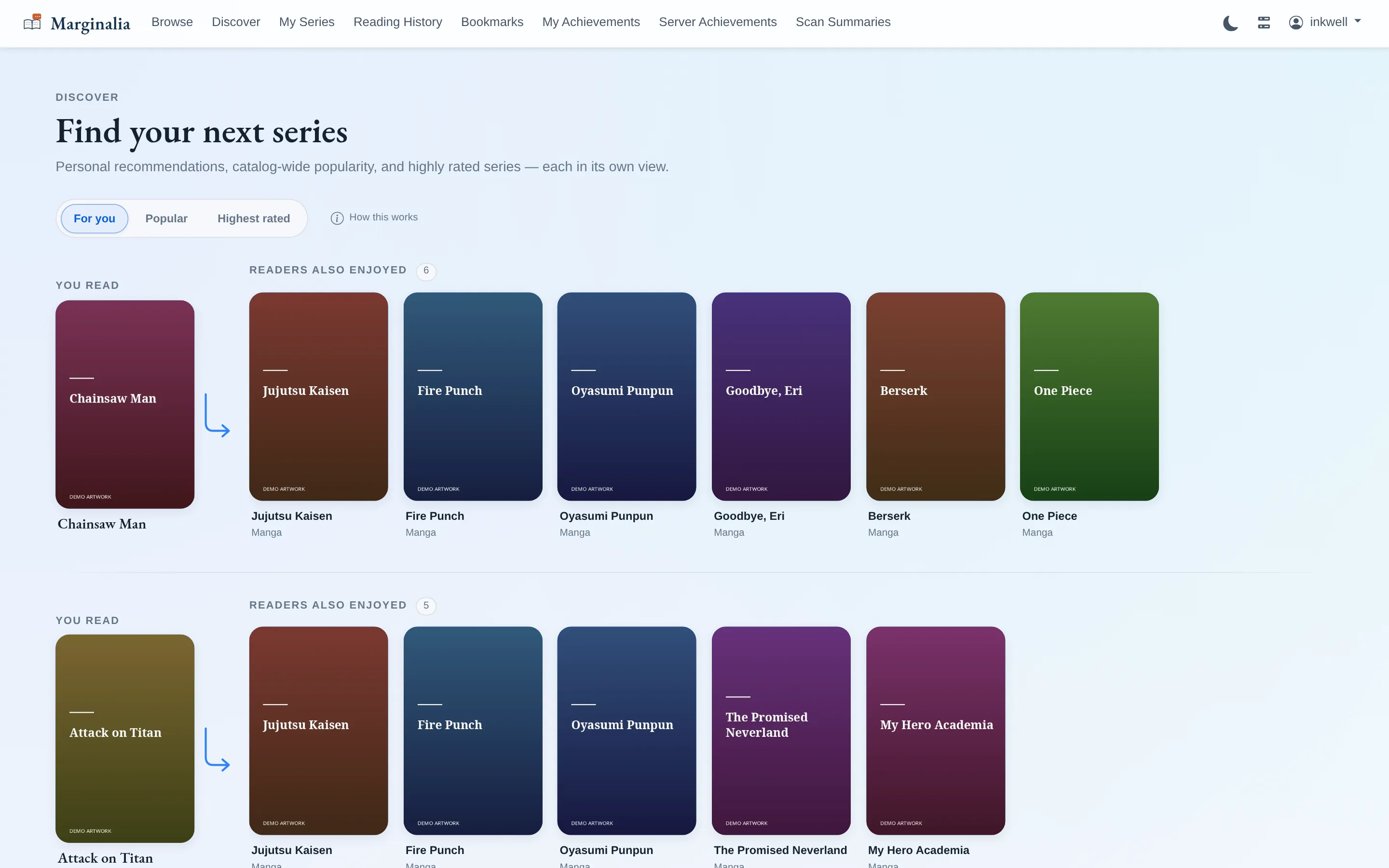Image resolution: width=1389 pixels, height=868 pixels.
Task: Open the Chainsaw Man cover in You Read
Action: pyautogui.click(x=125, y=404)
